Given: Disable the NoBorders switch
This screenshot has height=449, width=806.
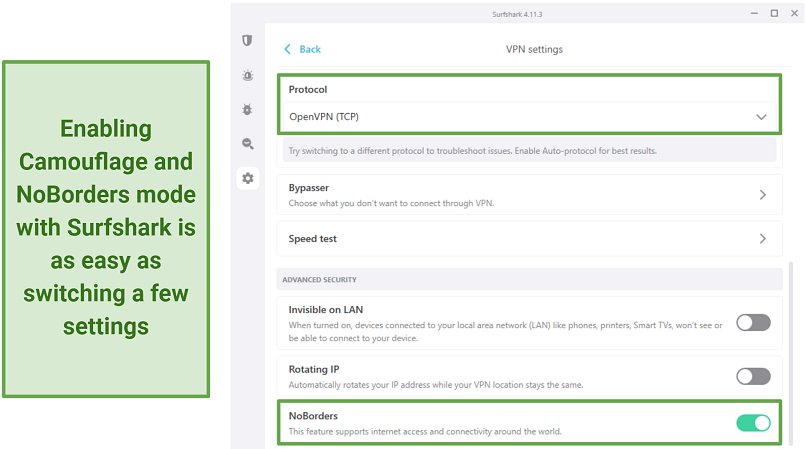Looking at the screenshot, I should [x=753, y=423].
